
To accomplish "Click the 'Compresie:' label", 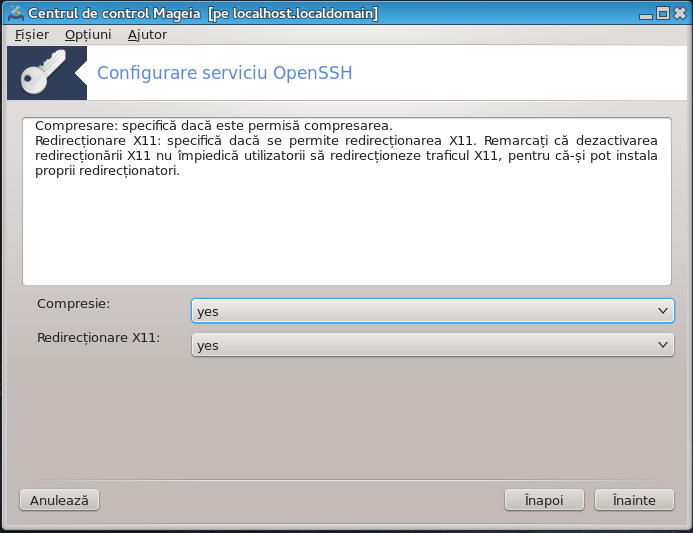I will click(73, 304).
